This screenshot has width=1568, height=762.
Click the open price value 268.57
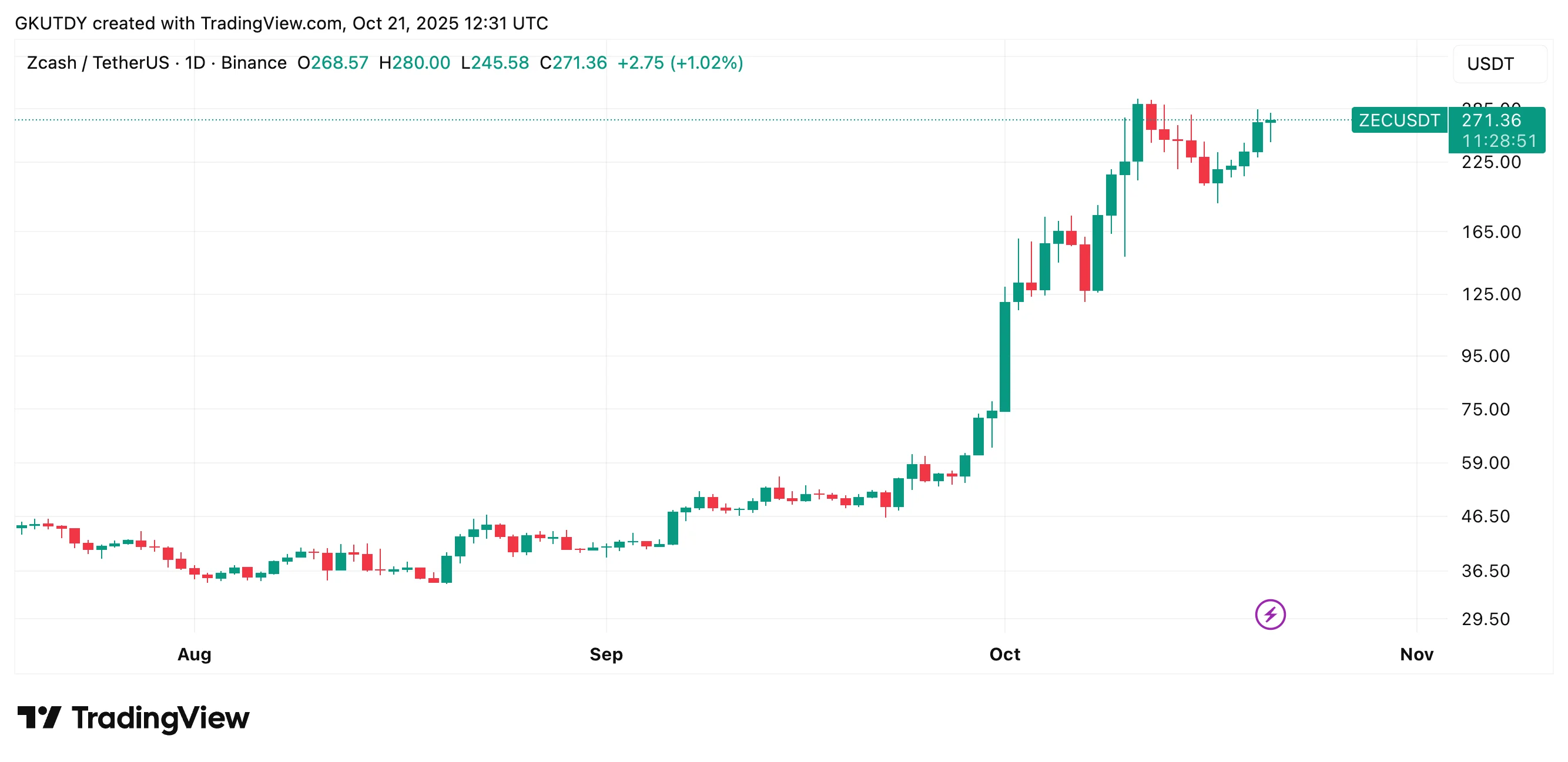coord(339,63)
